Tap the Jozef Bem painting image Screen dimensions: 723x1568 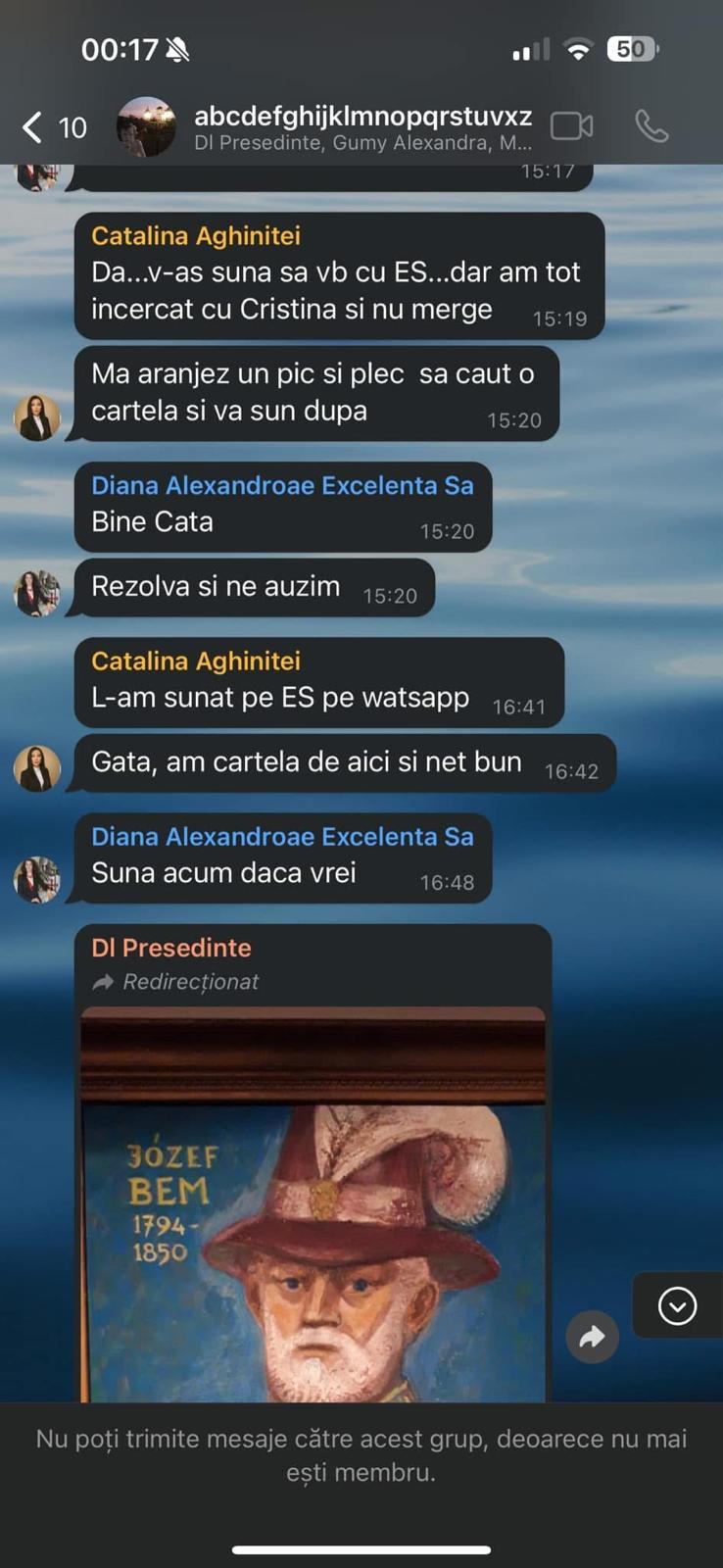point(313,1204)
